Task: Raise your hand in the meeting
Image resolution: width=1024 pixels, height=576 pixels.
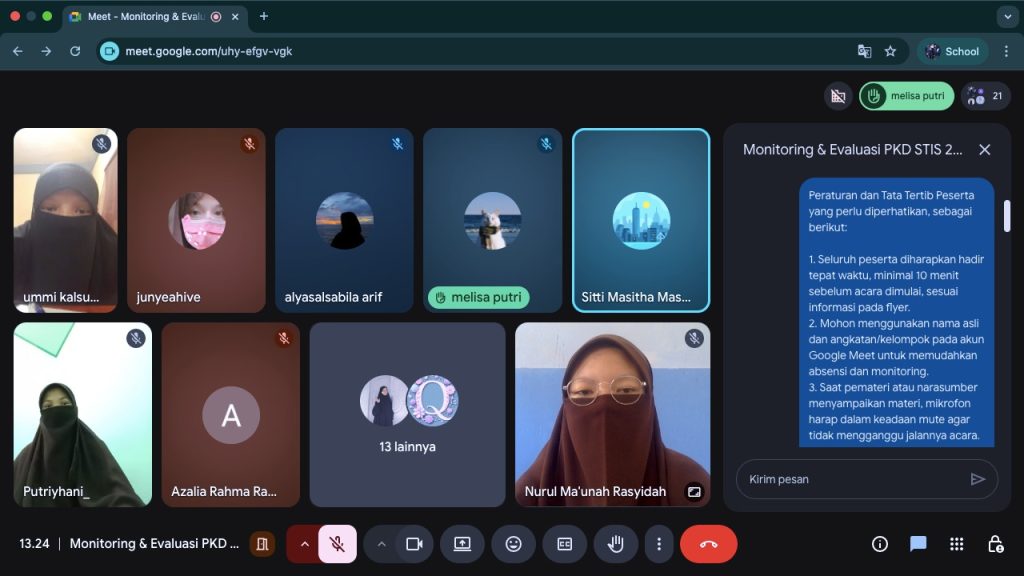Action: coord(616,544)
